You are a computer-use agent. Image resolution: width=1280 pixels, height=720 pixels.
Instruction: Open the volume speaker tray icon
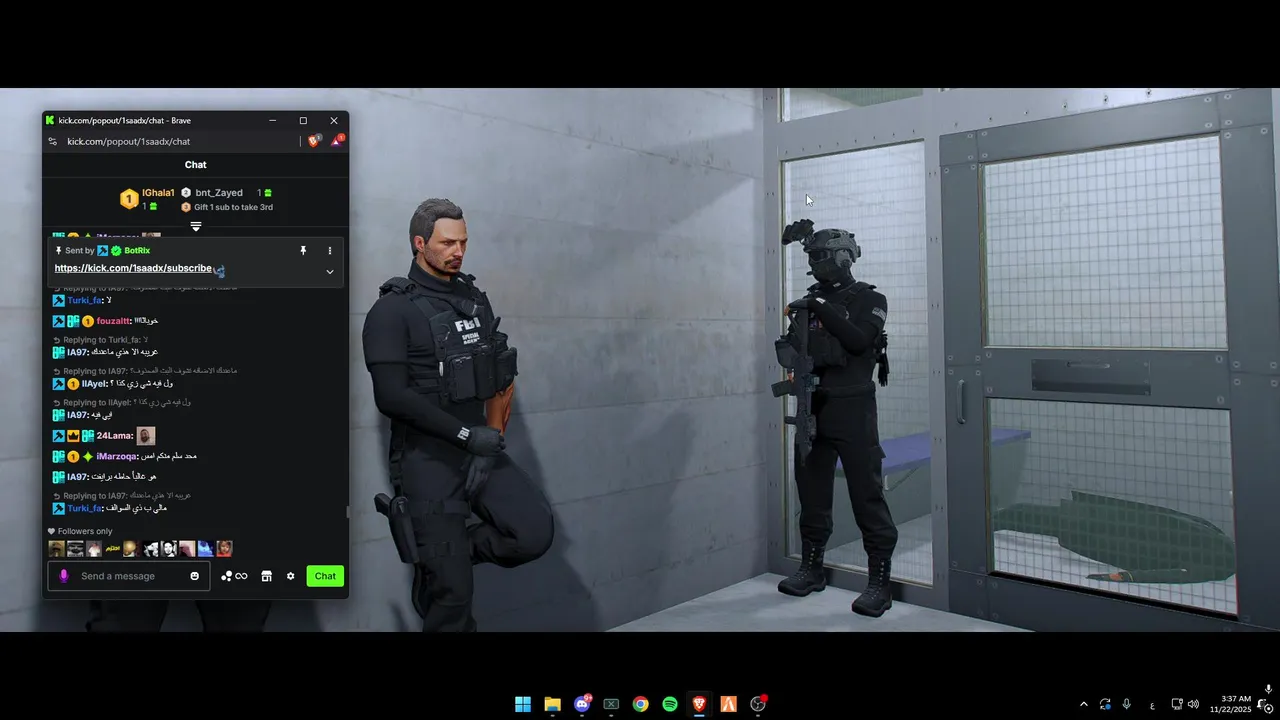coord(1193,704)
